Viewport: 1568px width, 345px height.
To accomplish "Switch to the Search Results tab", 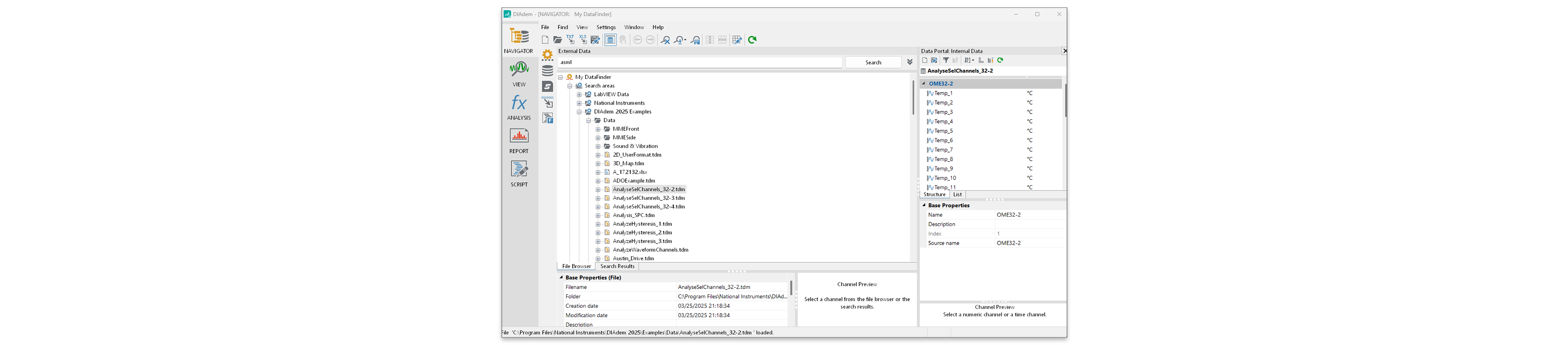I will [x=617, y=267].
